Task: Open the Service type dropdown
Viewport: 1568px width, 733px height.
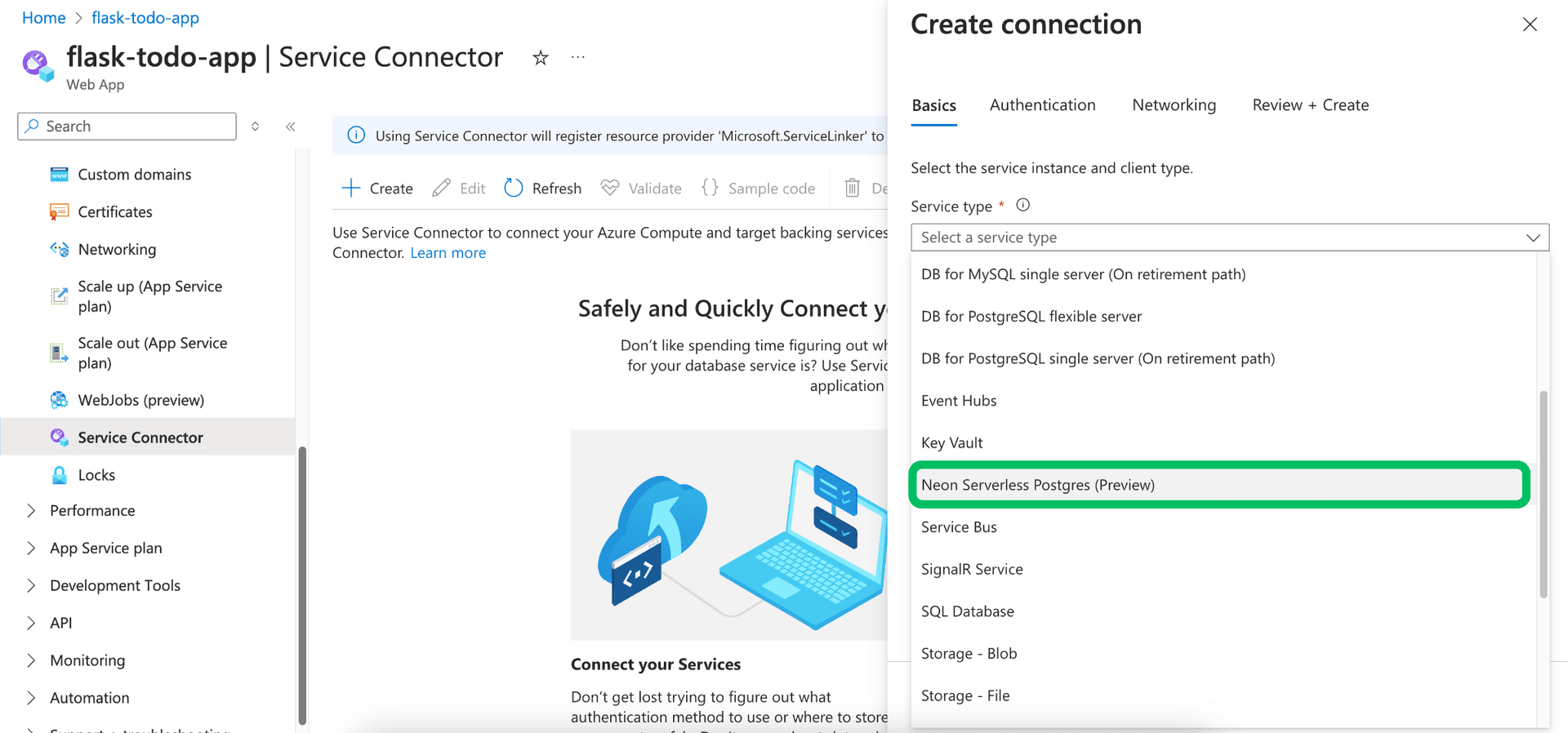Action: (x=1229, y=238)
